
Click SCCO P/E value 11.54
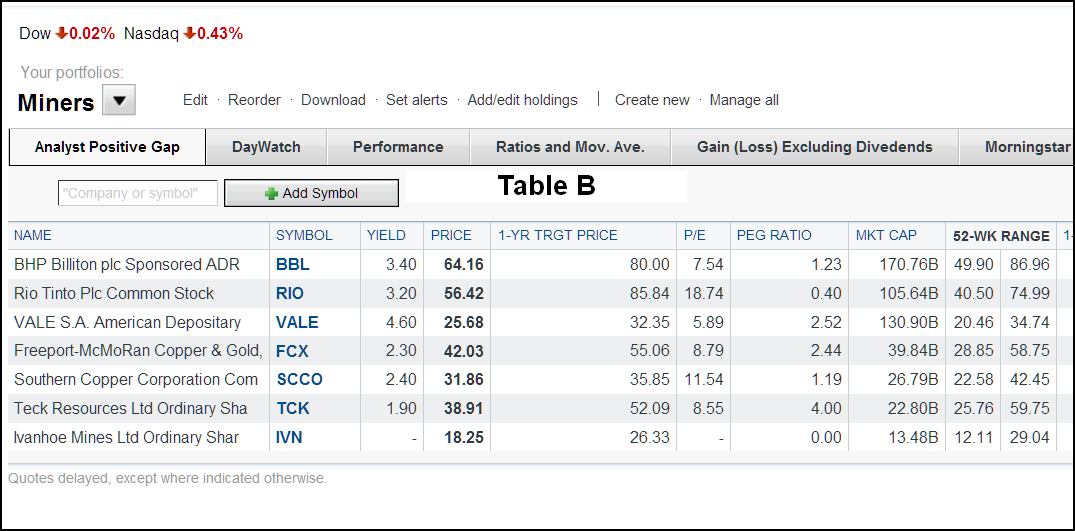pyautogui.click(x=703, y=380)
